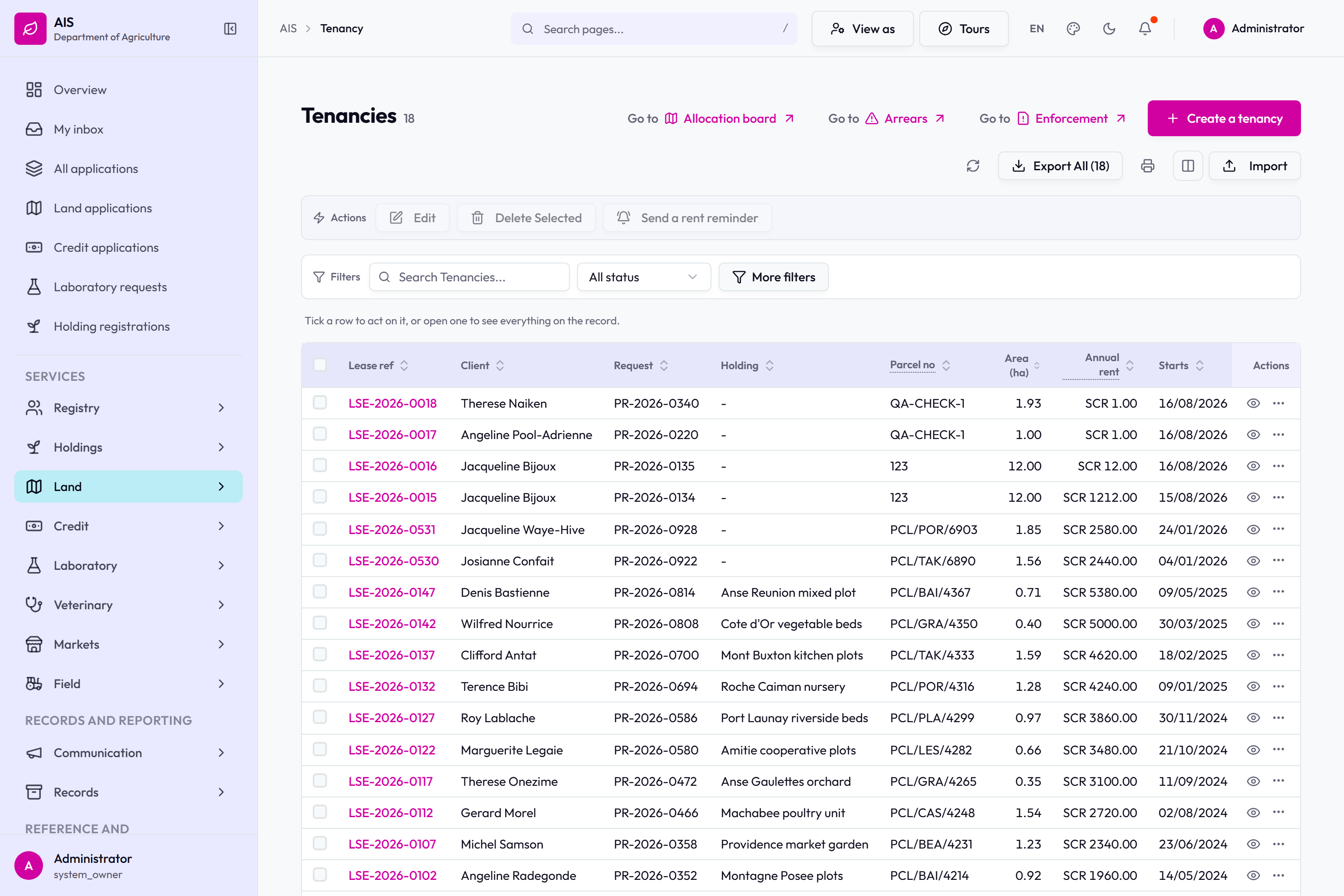Tick checkbox for Jacqueline Waye-Hive row
The image size is (1344, 896).
point(320,529)
